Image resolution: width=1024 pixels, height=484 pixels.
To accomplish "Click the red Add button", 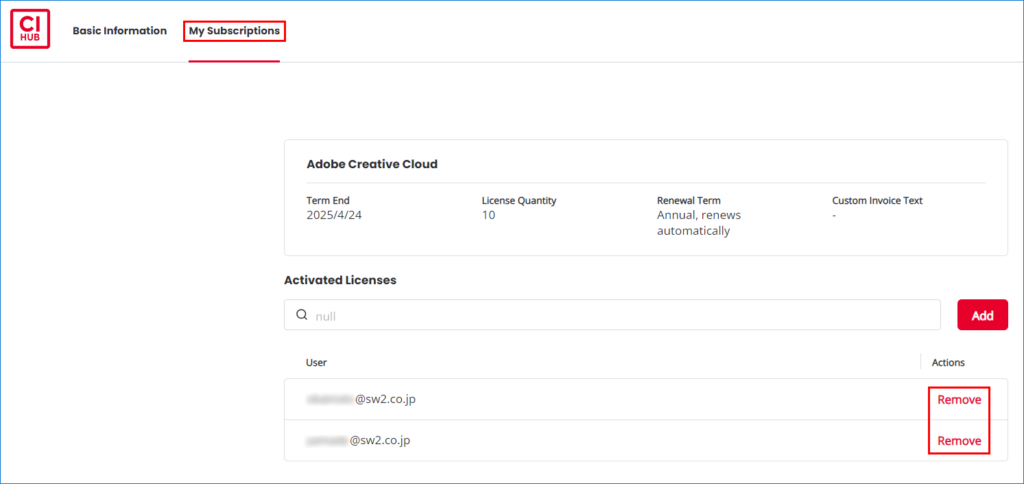I will point(982,315).
